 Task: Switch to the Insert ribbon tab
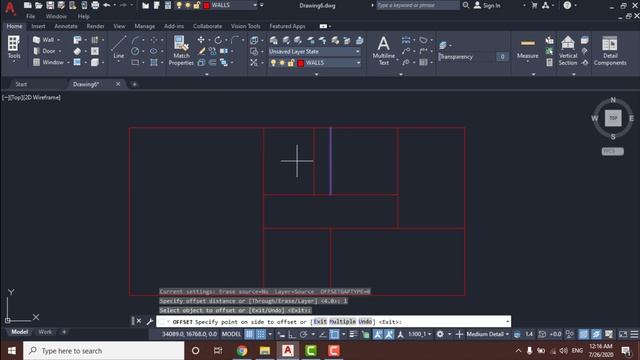tap(38, 26)
